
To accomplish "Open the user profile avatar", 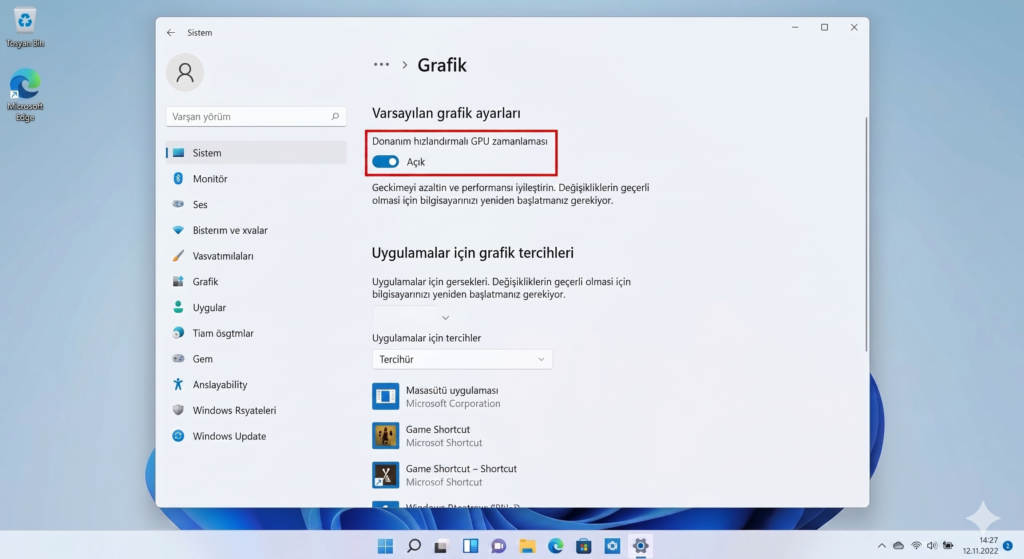I will pos(185,72).
